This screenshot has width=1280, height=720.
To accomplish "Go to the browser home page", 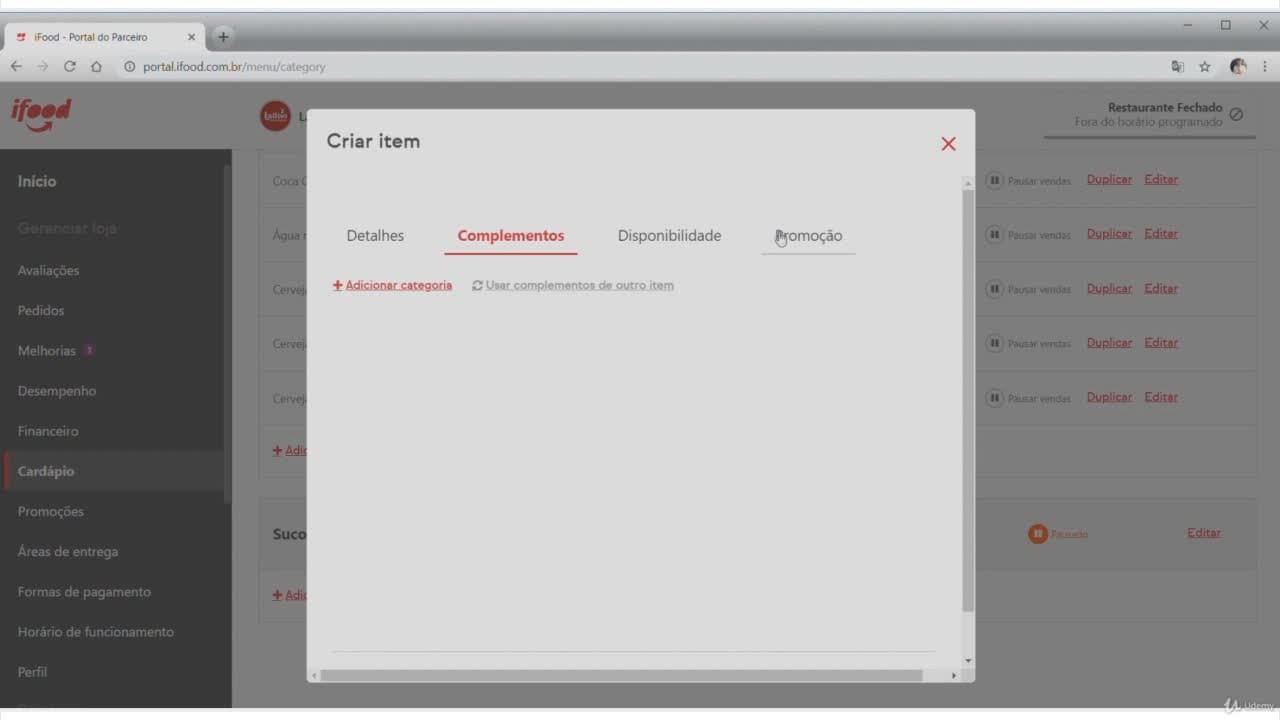I will click(x=96, y=67).
